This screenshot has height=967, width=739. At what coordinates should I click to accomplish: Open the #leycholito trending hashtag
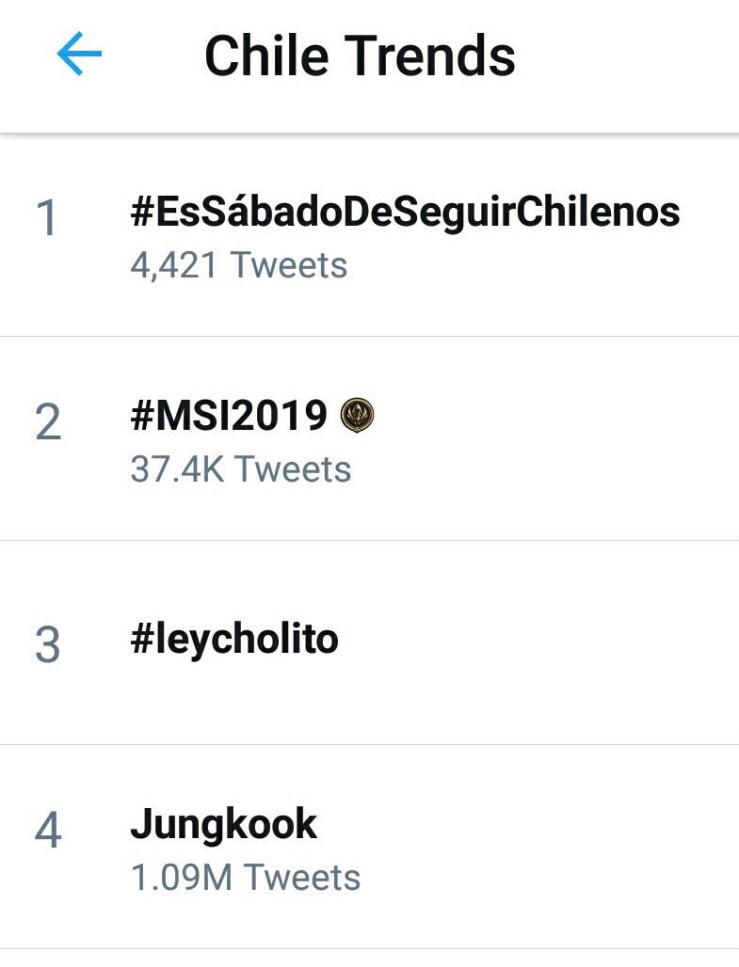coord(234,639)
